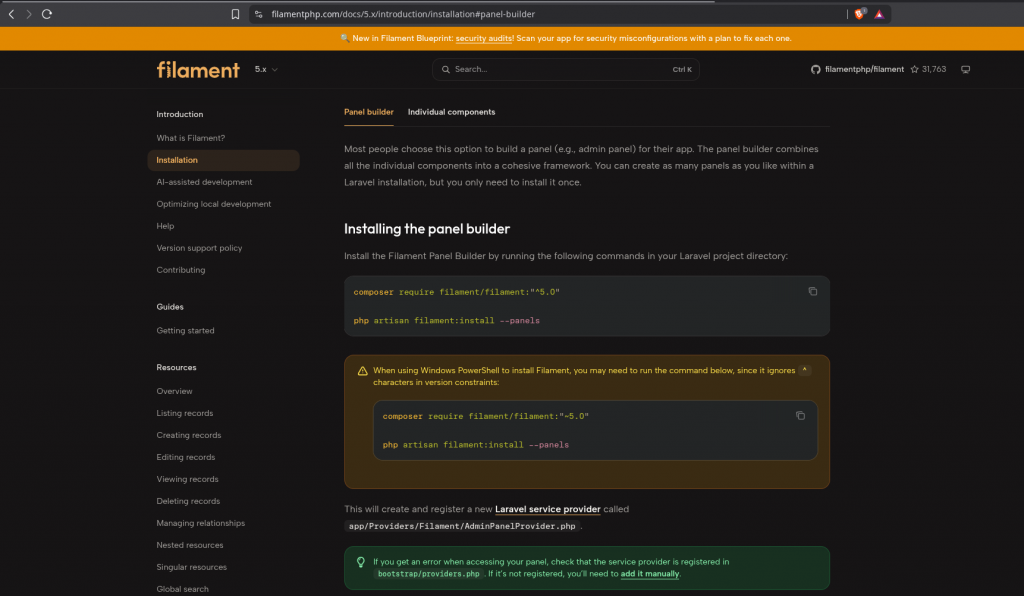Copy the PowerShell ~5.0 code block

click(x=800, y=415)
